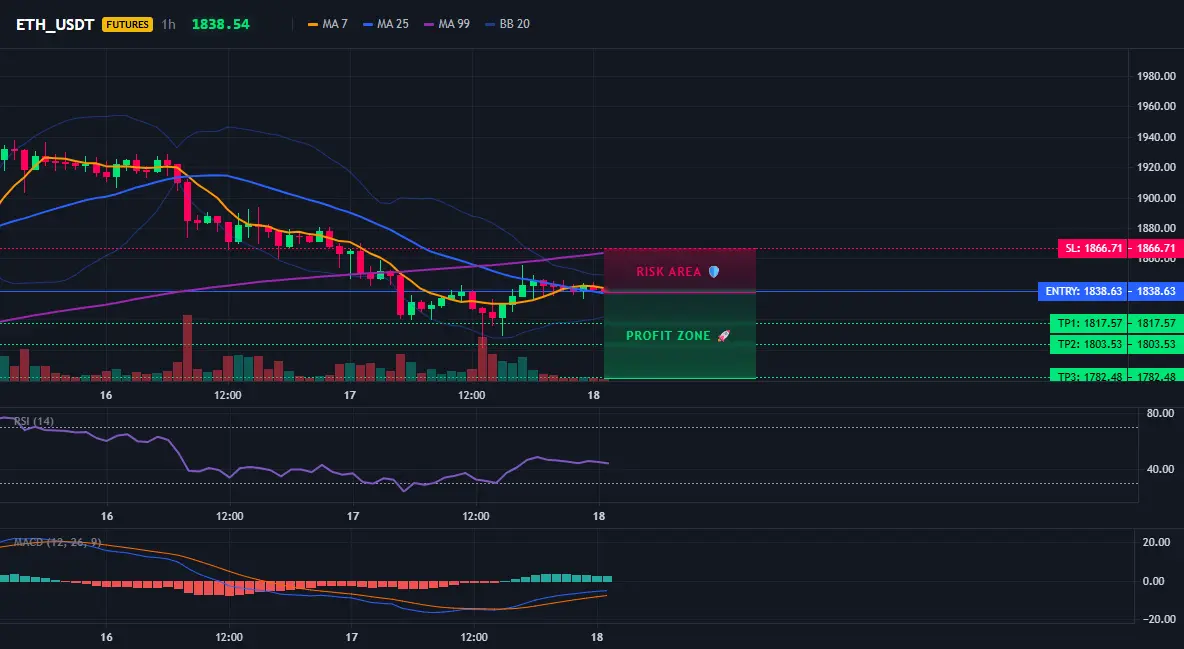This screenshot has height=649, width=1184.
Task: Click the 1838.63 entry price tag
Action: 1157,291
